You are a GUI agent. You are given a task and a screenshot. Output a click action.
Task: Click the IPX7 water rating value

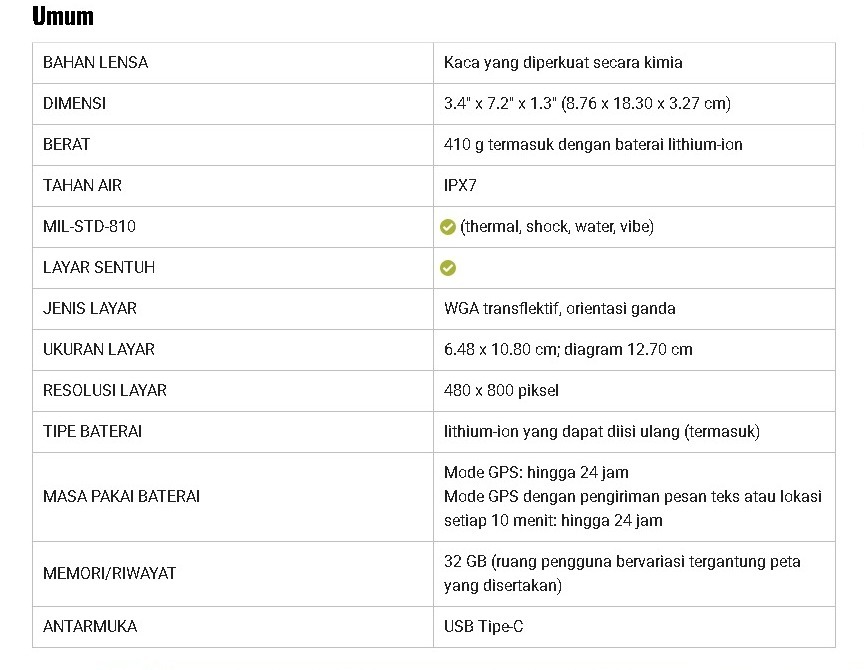(x=463, y=185)
